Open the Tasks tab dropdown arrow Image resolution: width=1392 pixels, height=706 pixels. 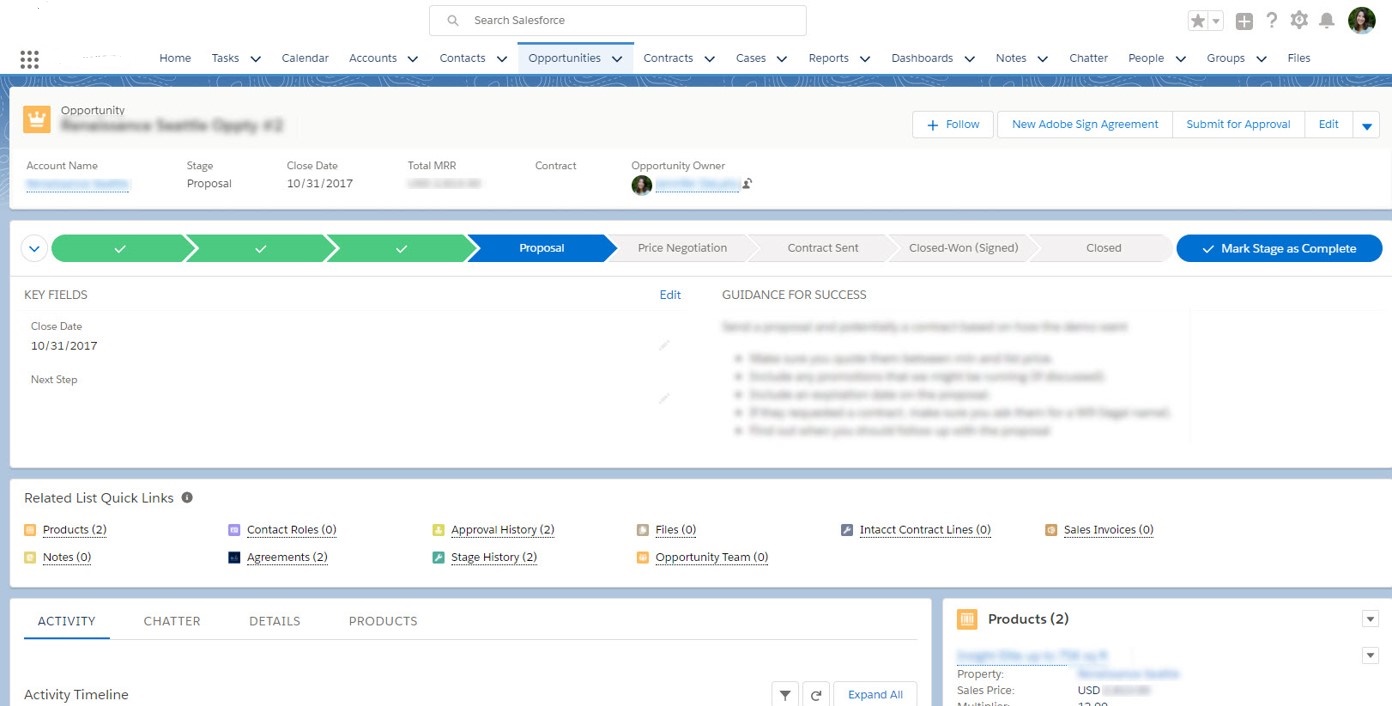click(256, 59)
